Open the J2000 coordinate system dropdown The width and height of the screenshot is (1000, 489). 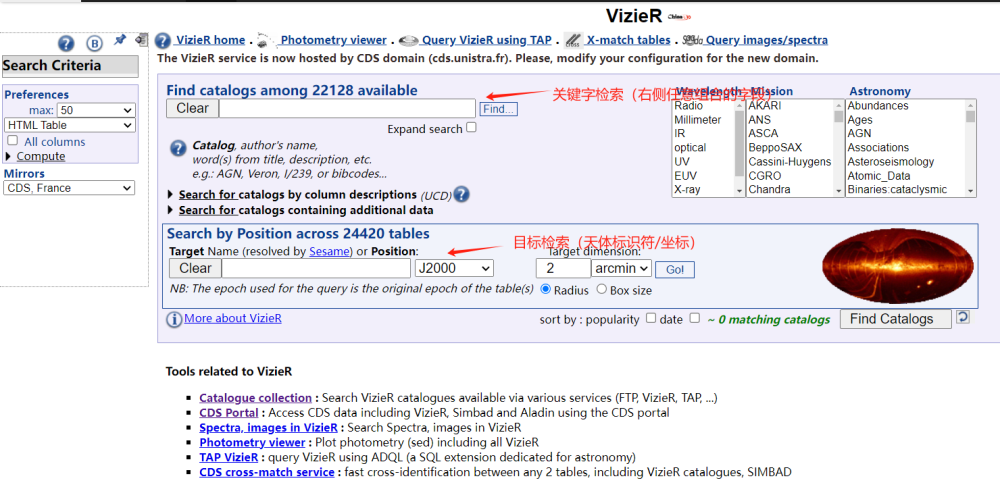[454, 268]
